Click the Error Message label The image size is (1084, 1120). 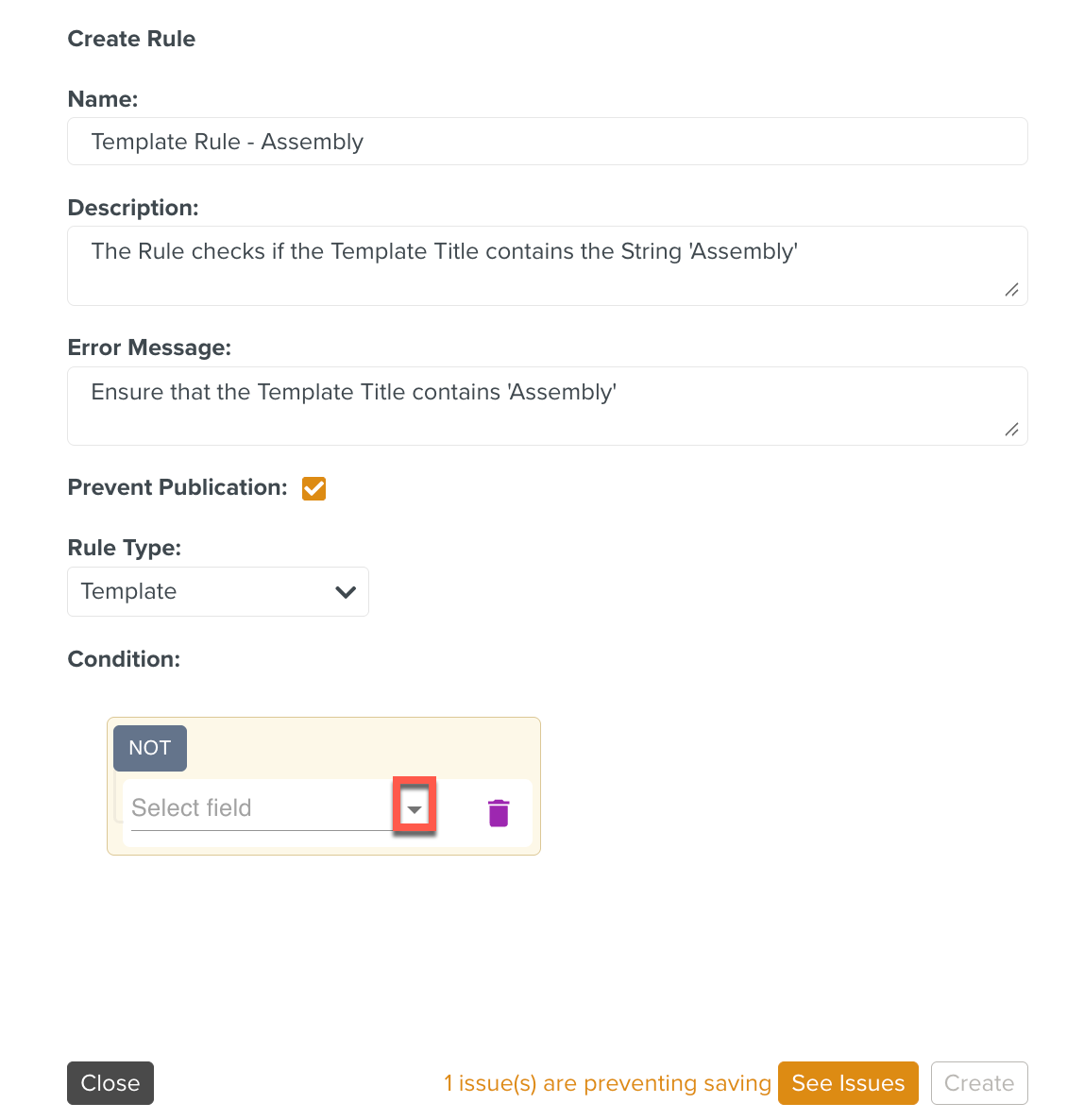pos(149,348)
